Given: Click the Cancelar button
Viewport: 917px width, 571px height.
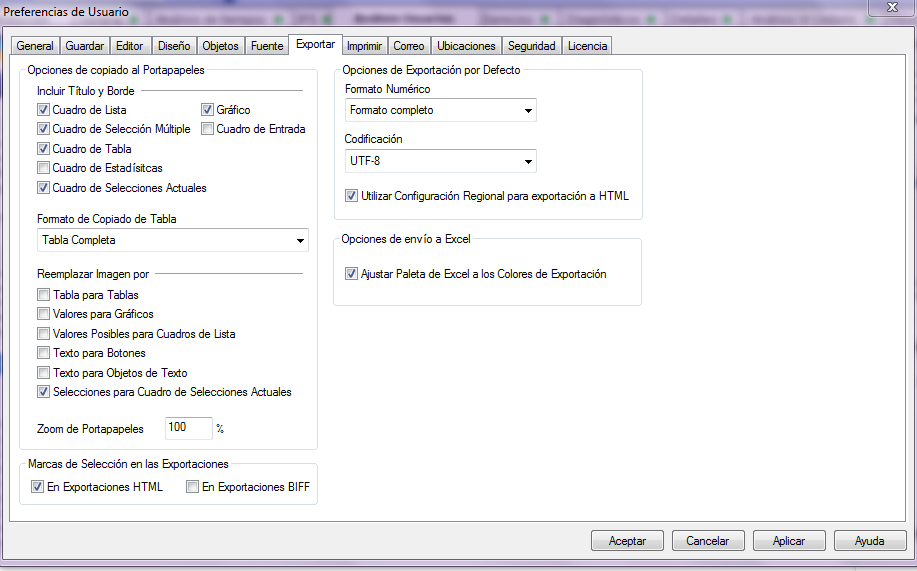Looking at the screenshot, I should [708, 541].
